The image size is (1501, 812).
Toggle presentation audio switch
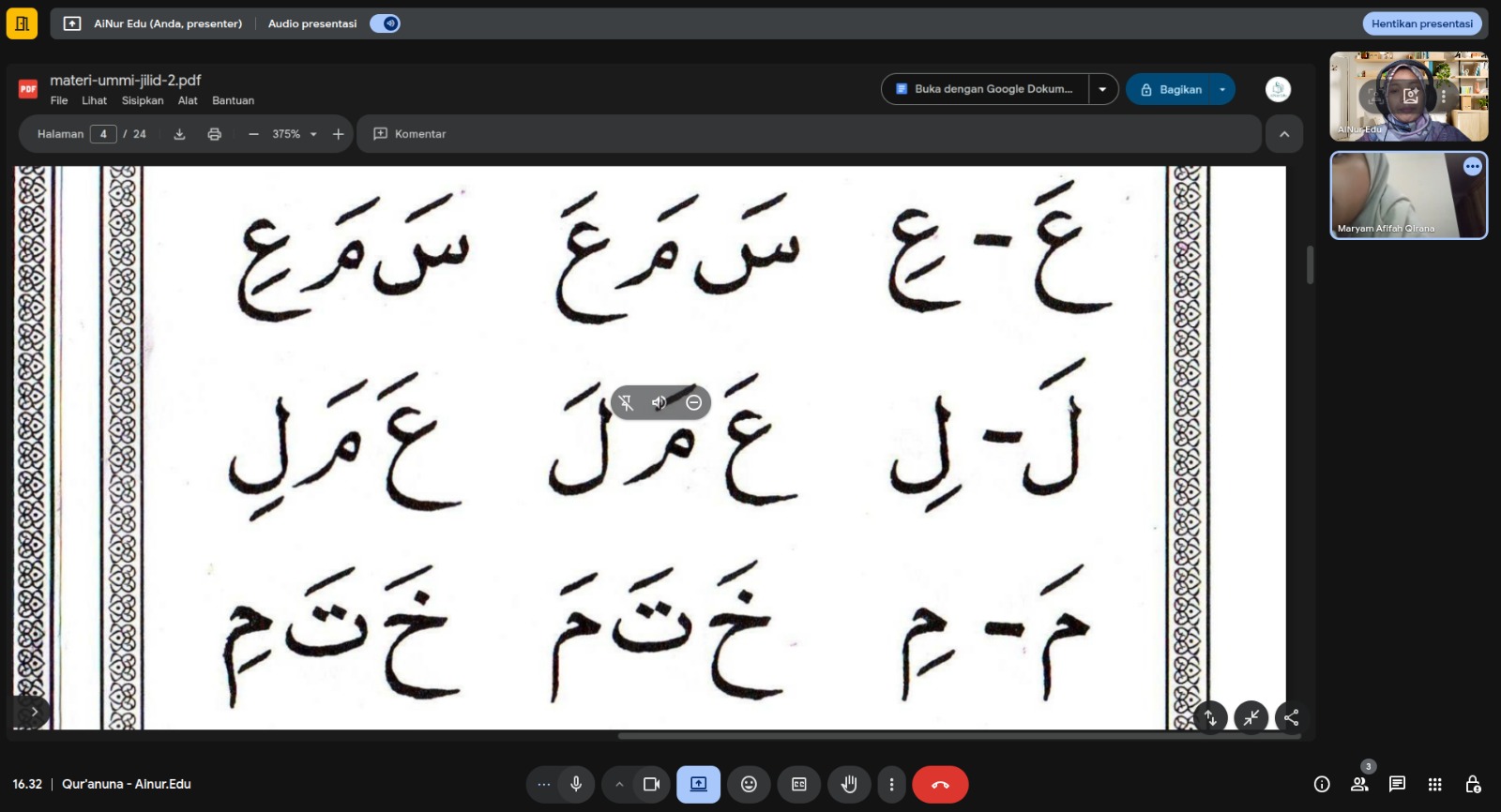(x=385, y=23)
